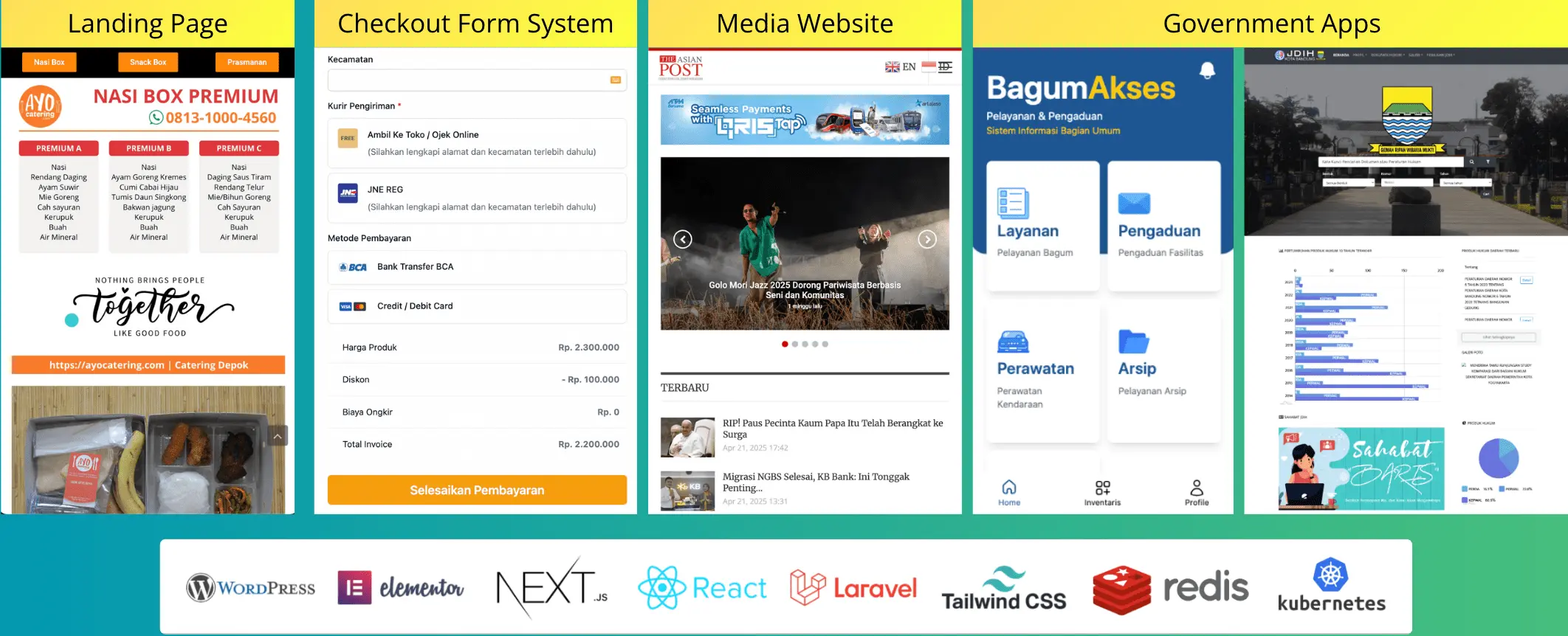Image resolution: width=1568 pixels, height=636 pixels.
Task: Click the scroll-to-top chevron button
Action: point(278,436)
